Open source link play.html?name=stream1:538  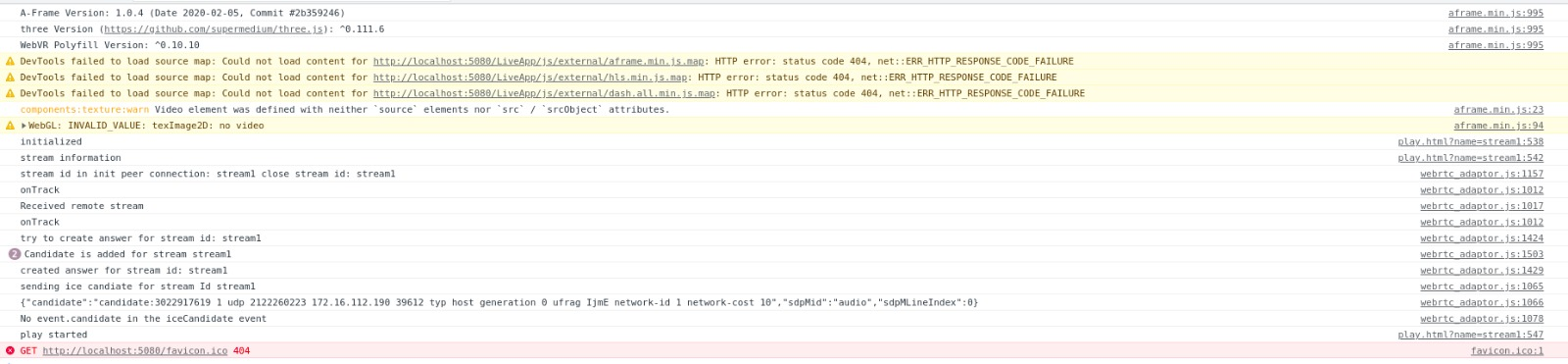click(1470, 142)
